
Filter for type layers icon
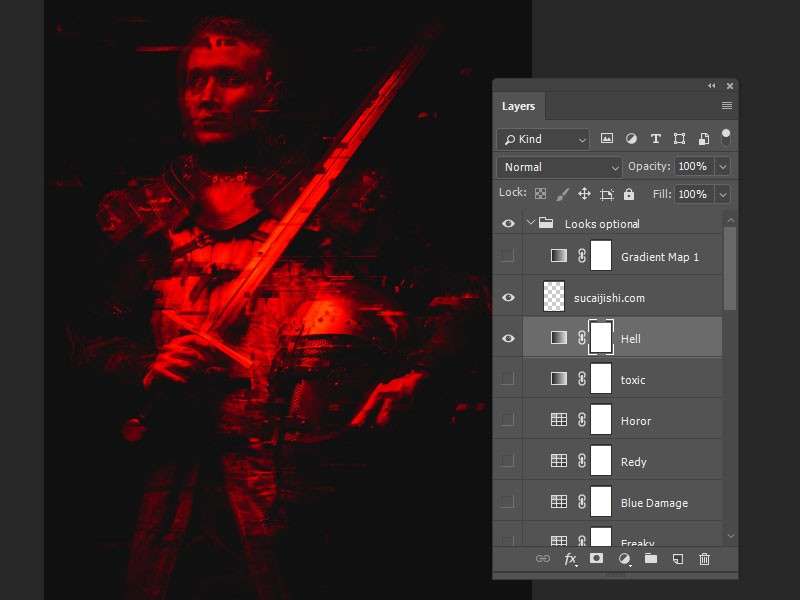coord(656,138)
